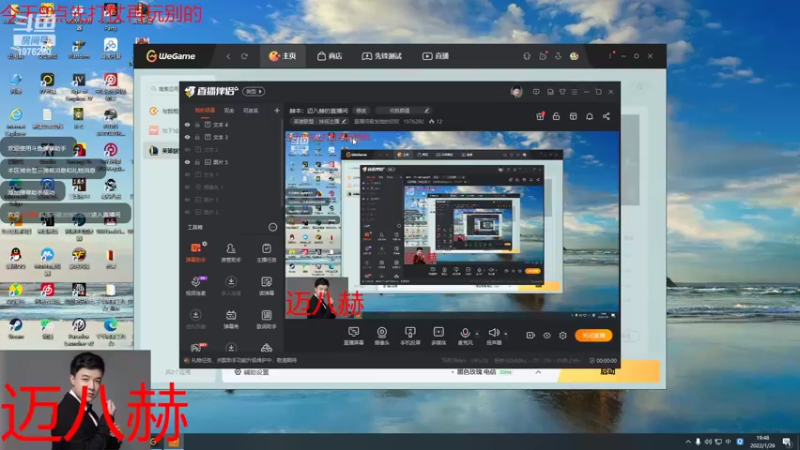Open the mail icon in streaming title bar
The image size is (800, 450).
coord(550,92)
